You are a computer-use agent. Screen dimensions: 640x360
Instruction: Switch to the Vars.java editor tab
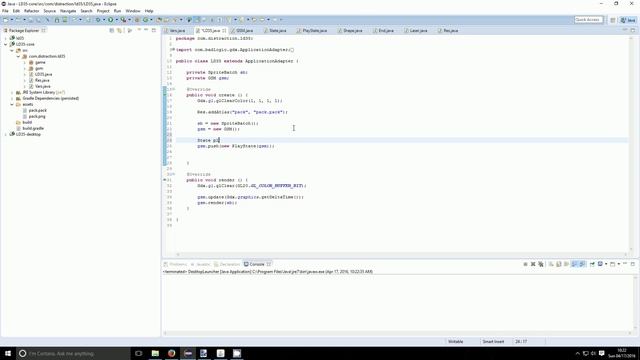tap(177, 31)
